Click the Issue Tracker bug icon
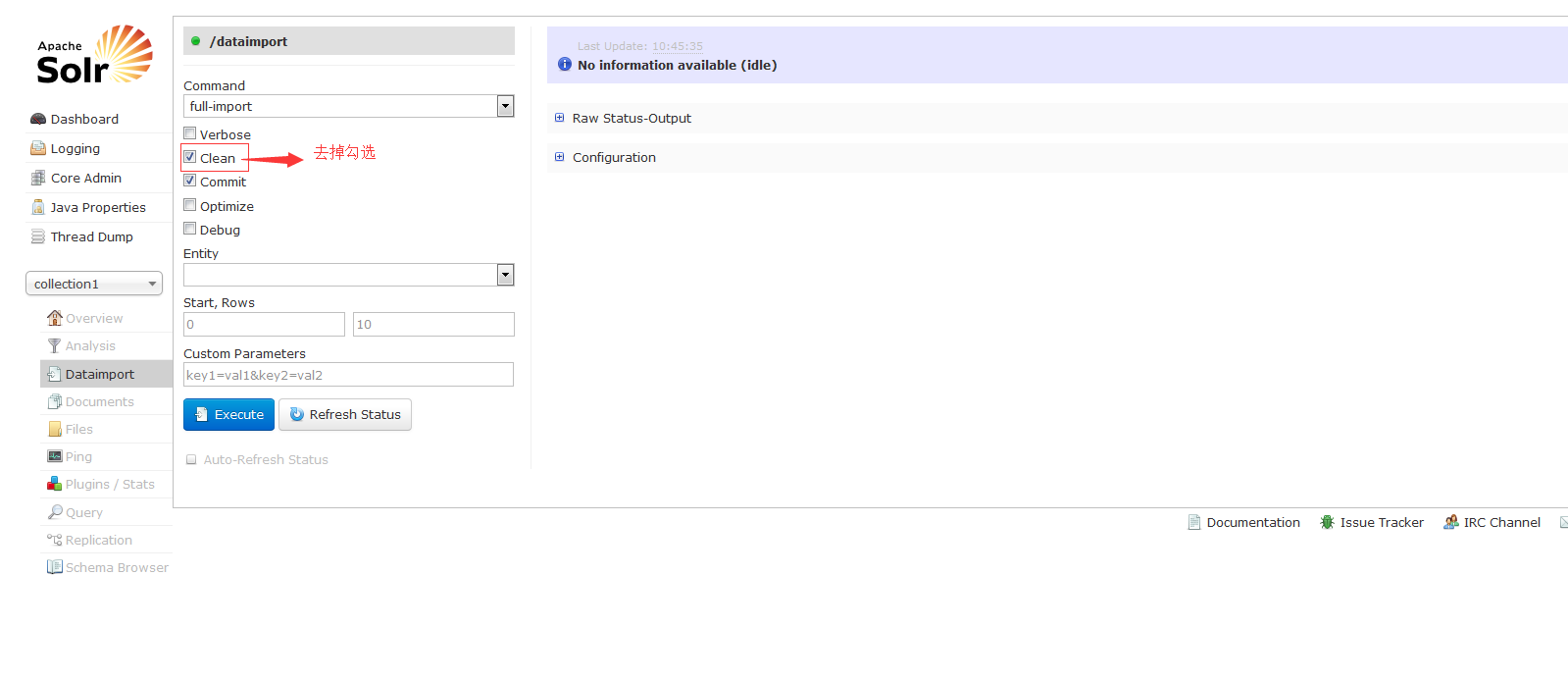1568x680 pixels. tap(1327, 522)
